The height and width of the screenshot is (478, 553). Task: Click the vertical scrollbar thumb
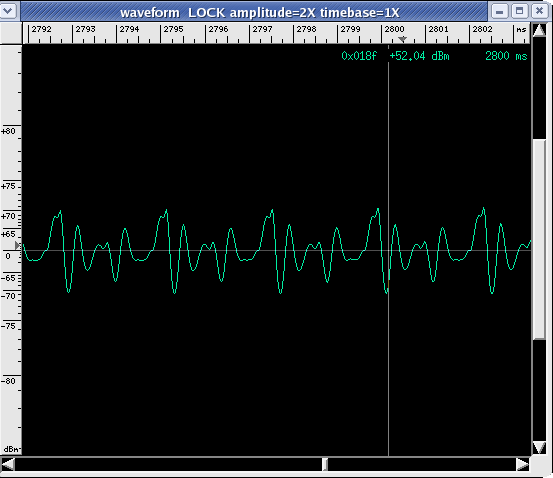[539, 239]
